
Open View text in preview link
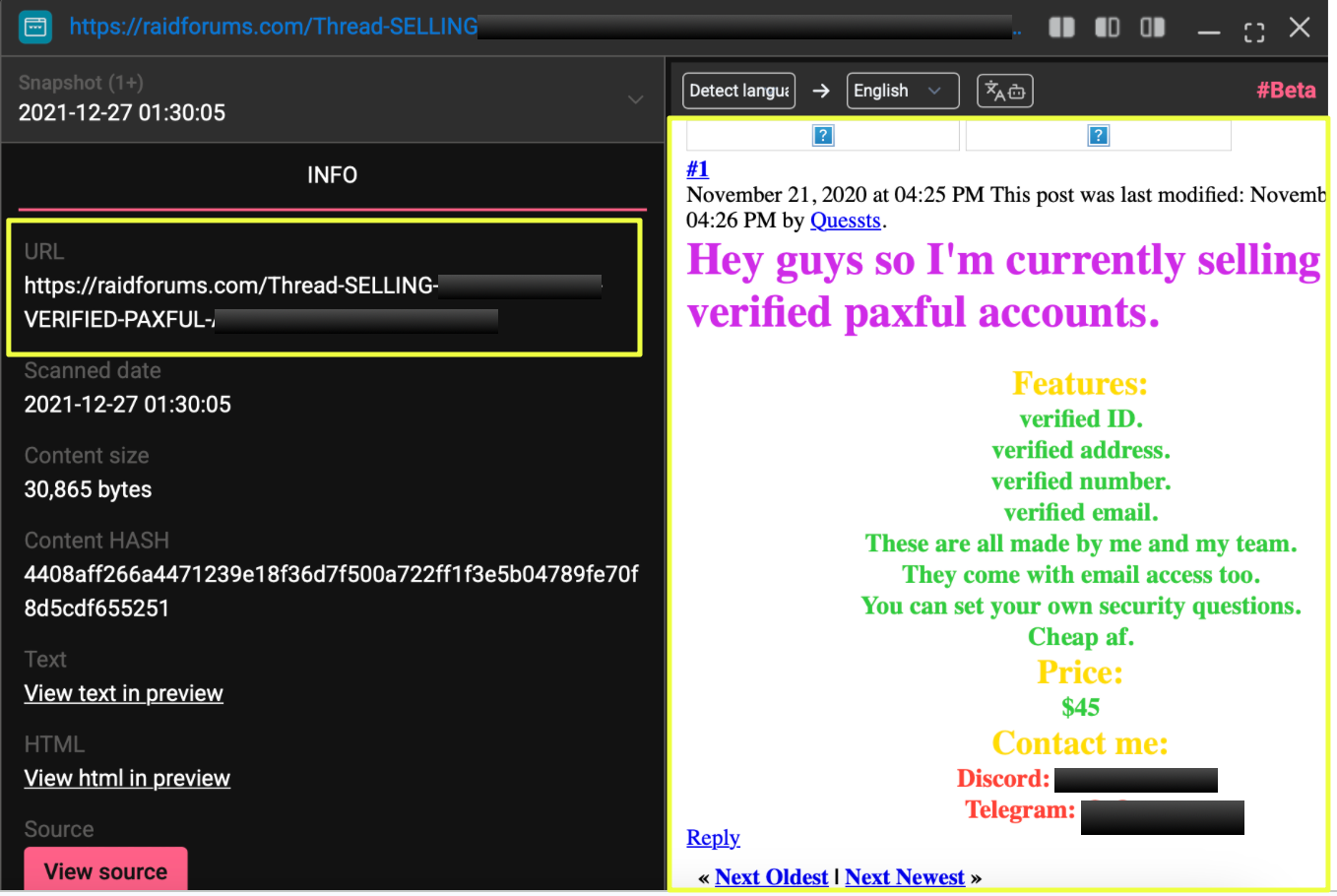click(x=124, y=693)
